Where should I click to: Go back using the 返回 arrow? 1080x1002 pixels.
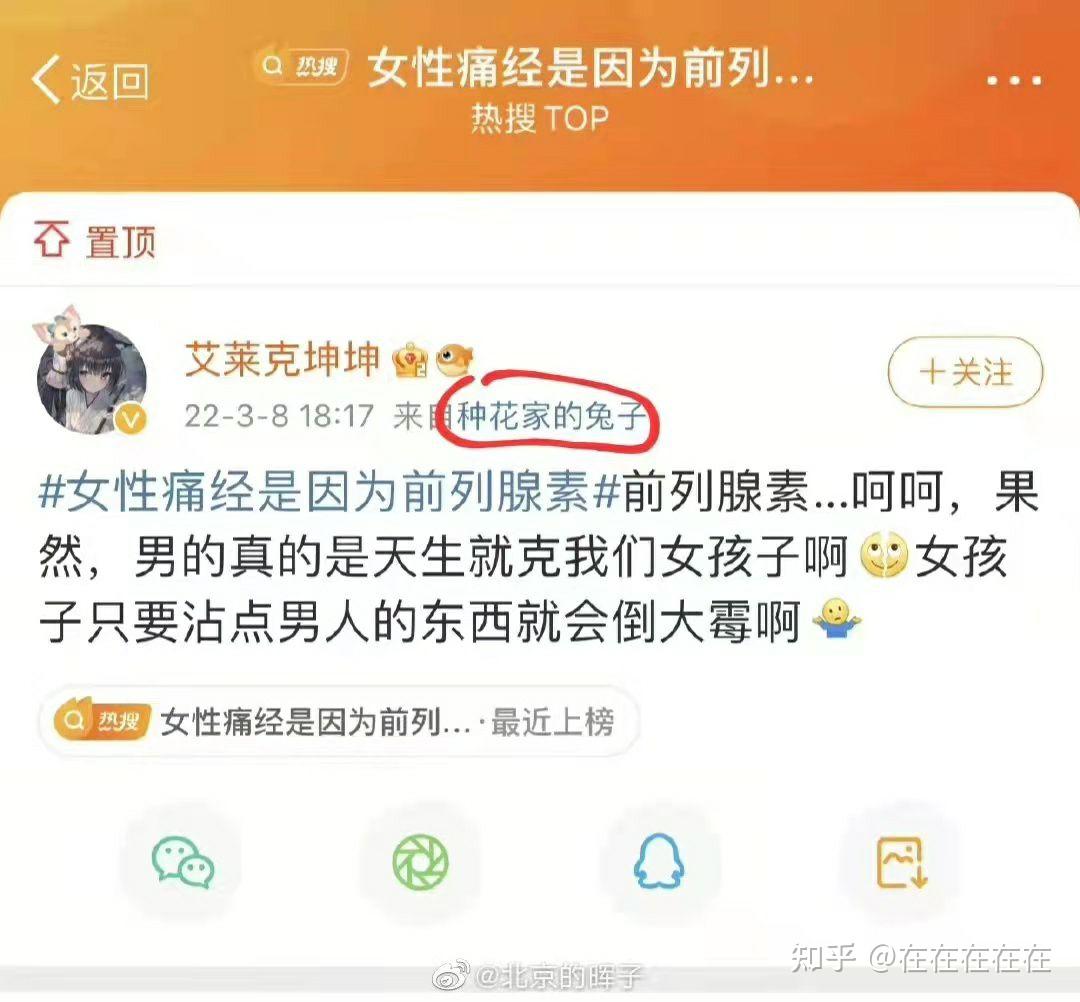click(x=90, y=81)
